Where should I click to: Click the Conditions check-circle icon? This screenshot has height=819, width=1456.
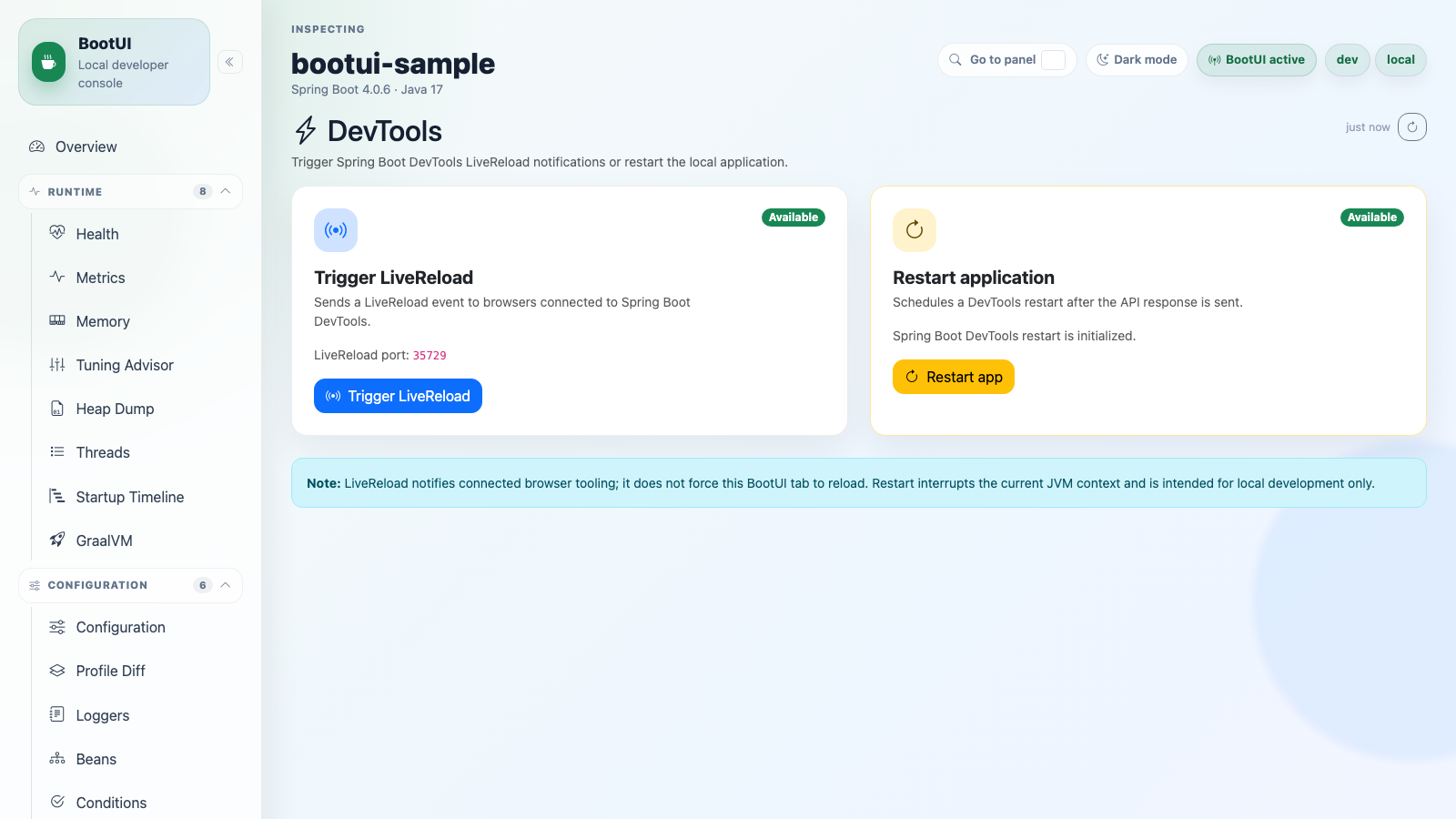pyautogui.click(x=57, y=802)
